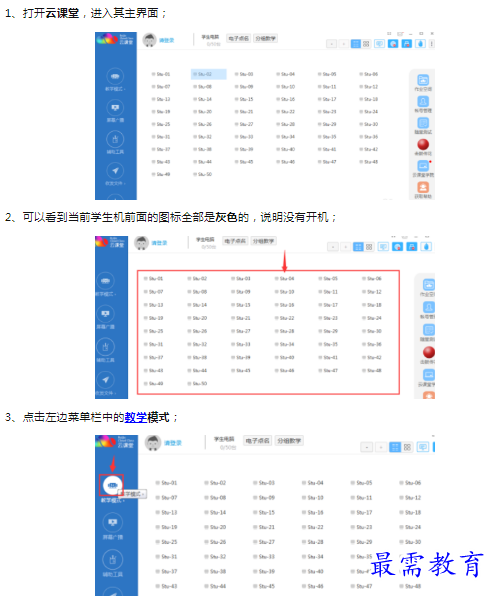This screenshot has width=492, height=596.
Task: Click red ball icon in step 2 screenshot
Action: [429, 352]
